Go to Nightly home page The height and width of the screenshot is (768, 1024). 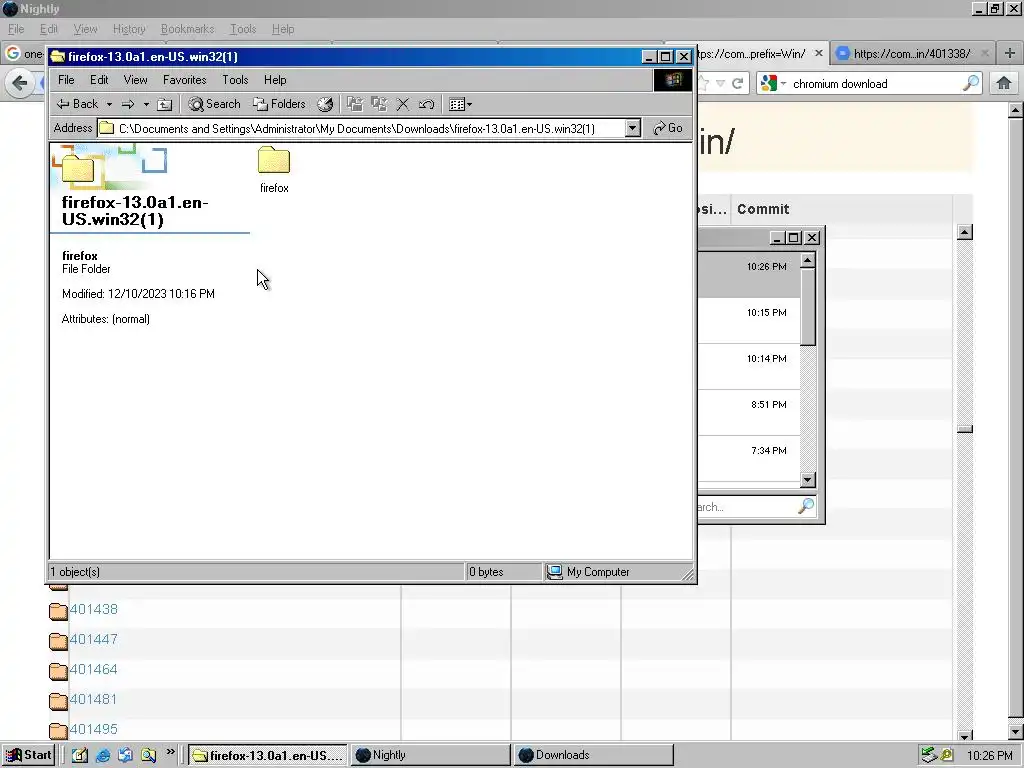click(x=1004, y=83)
